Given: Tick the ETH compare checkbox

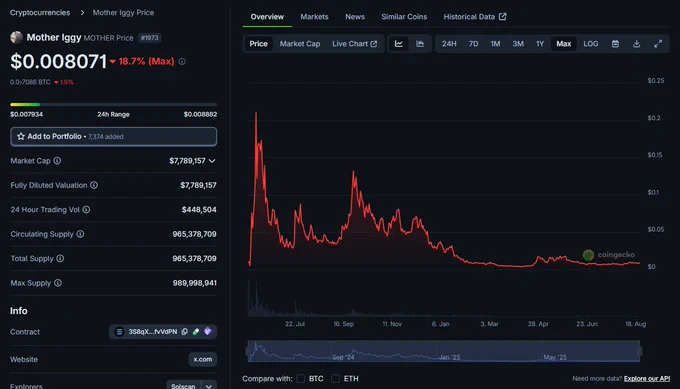Looking at the screenshot, I should 336,379.
